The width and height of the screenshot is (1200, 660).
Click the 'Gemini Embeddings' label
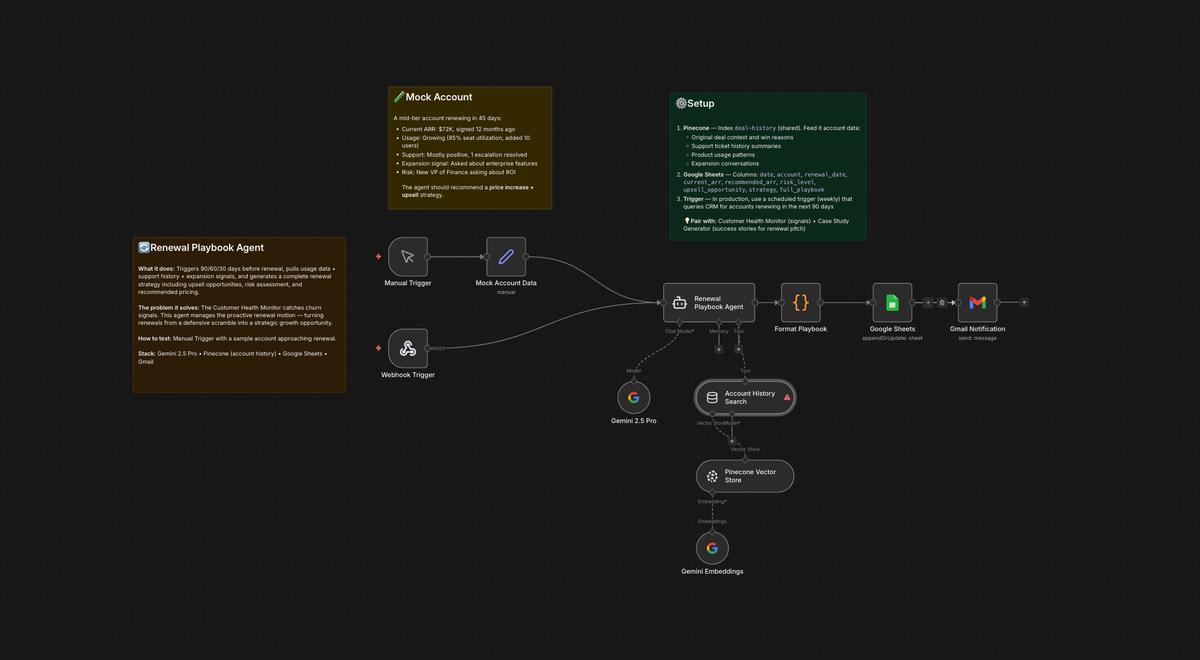point(712,572)
